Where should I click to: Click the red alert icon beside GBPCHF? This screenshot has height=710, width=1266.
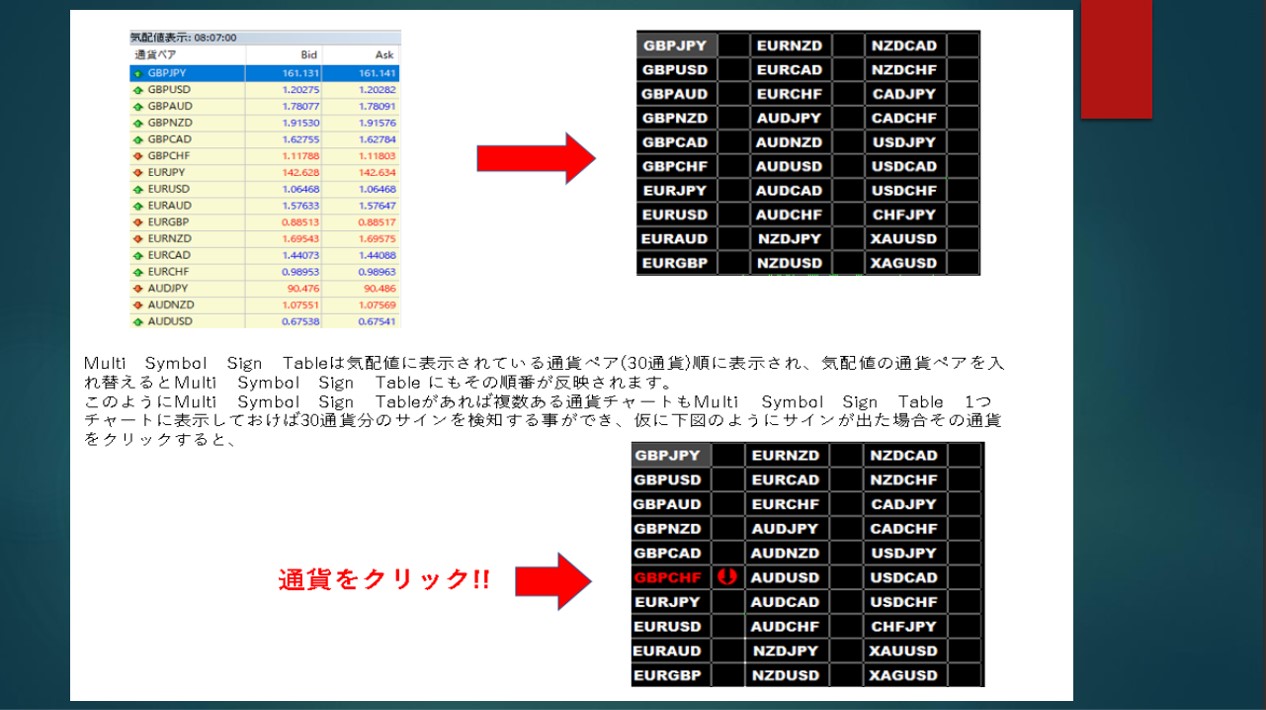click(727, 577)
